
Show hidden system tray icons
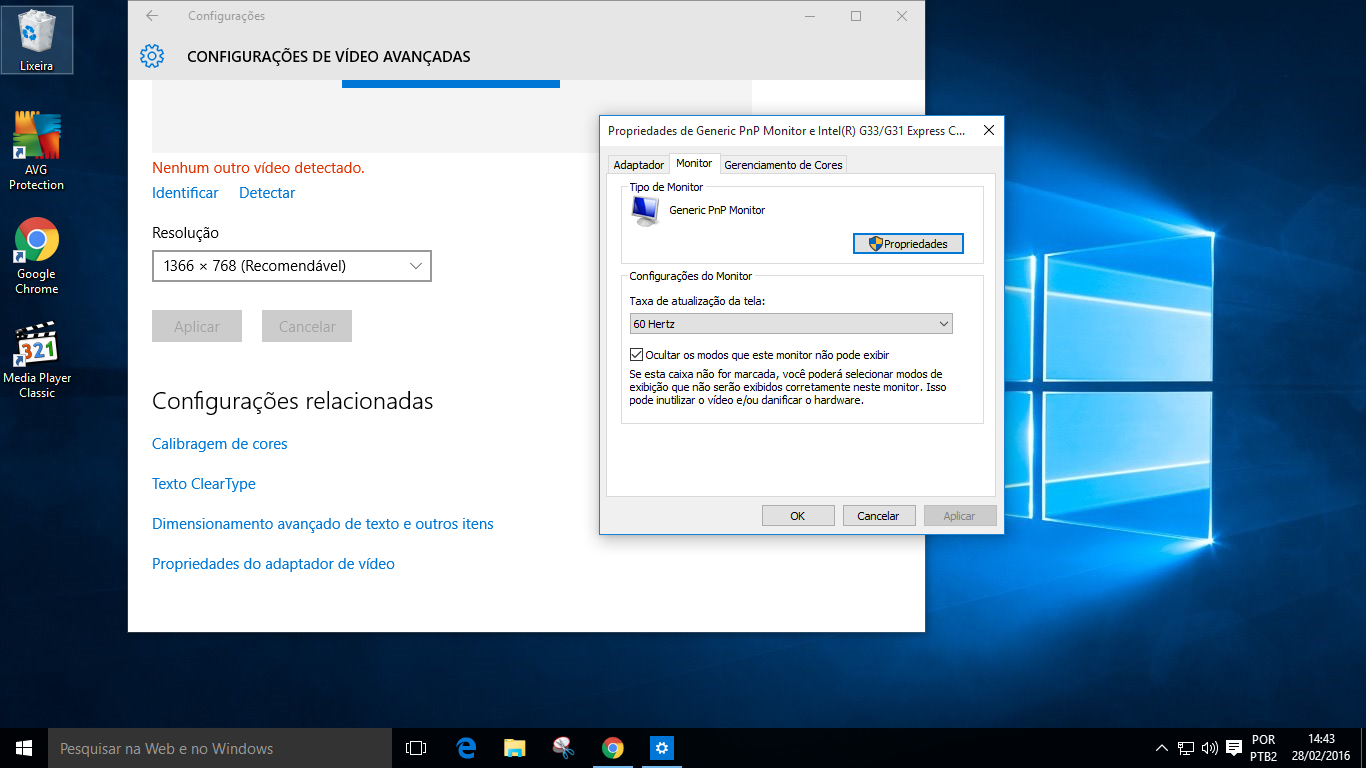click(1161, 748)
